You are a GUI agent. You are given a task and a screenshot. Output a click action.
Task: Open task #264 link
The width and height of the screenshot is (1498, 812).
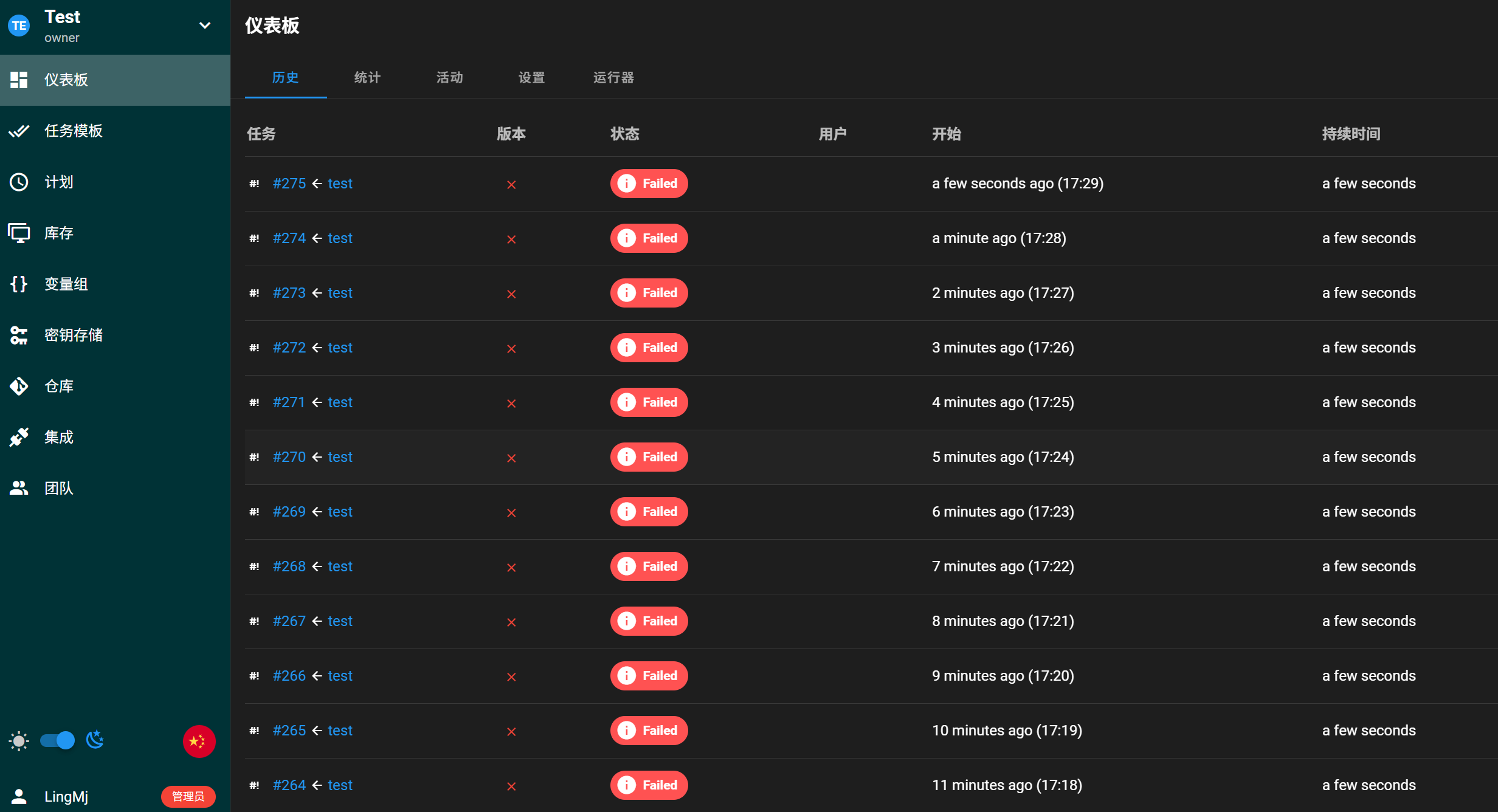click(289, 785)
